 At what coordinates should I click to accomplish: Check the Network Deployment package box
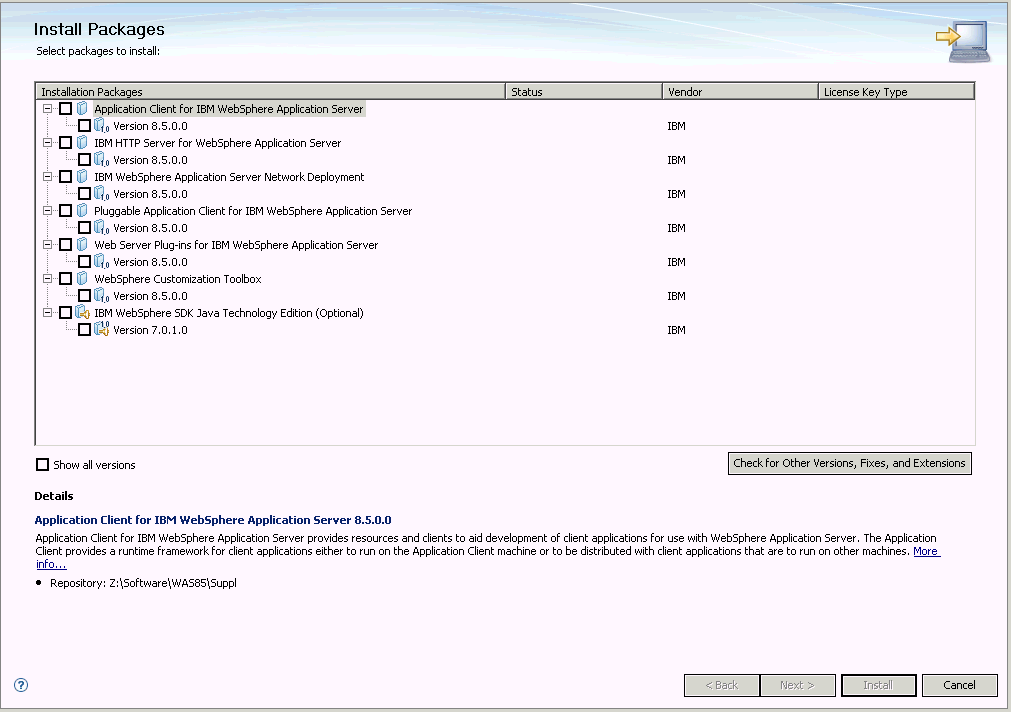[x=65, y=177]
